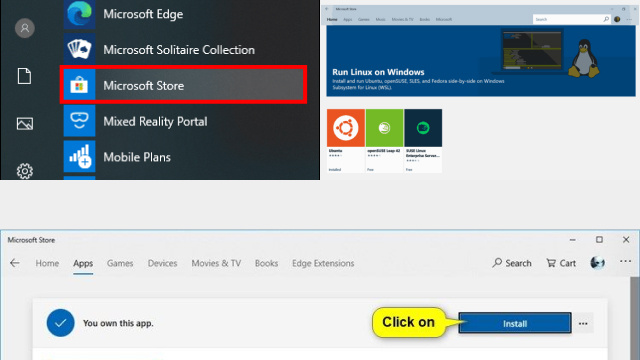This screenshot has width=640, height=360.
Task: Maximize the Install page Store window
Action: click(599, 240)
